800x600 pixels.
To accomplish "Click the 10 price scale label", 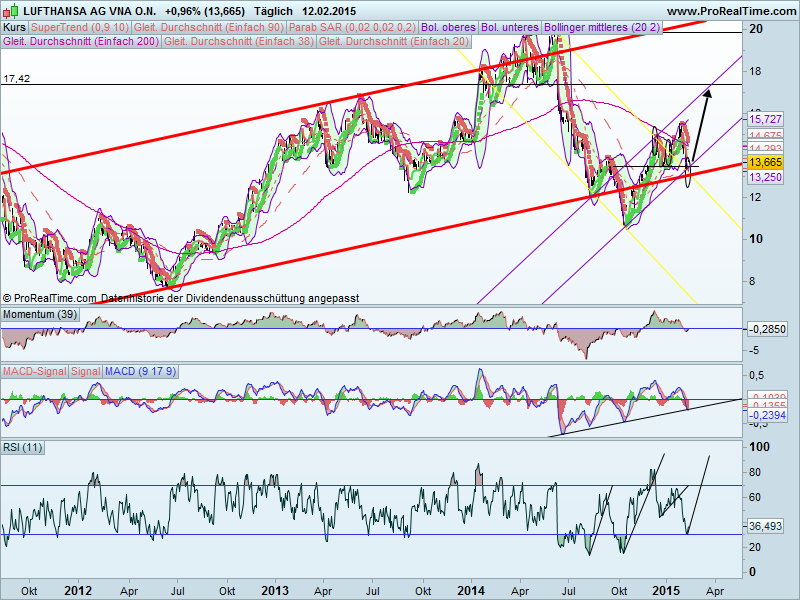I will tap(756, 239).
